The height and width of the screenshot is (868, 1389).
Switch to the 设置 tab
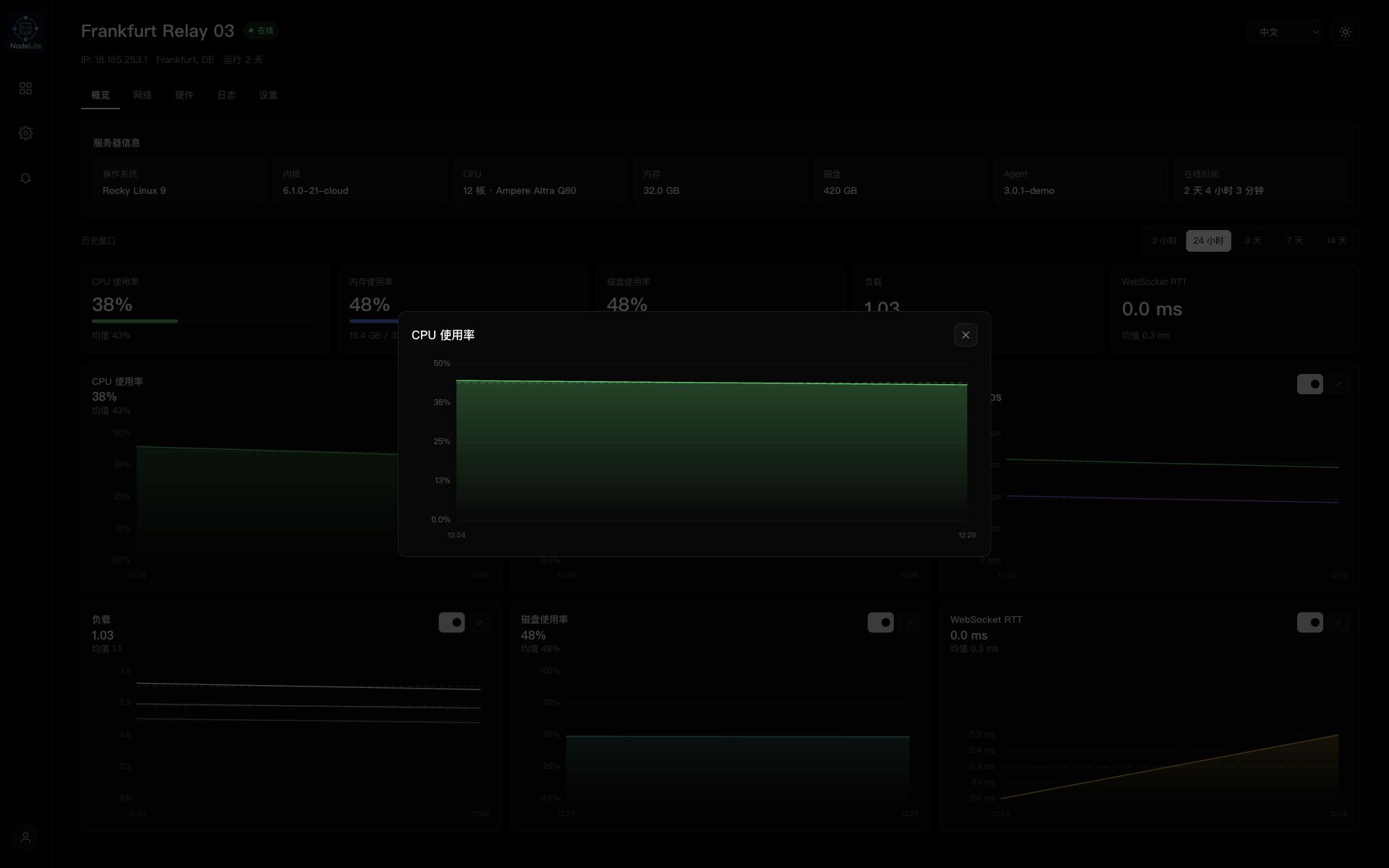tap(268, 95)
